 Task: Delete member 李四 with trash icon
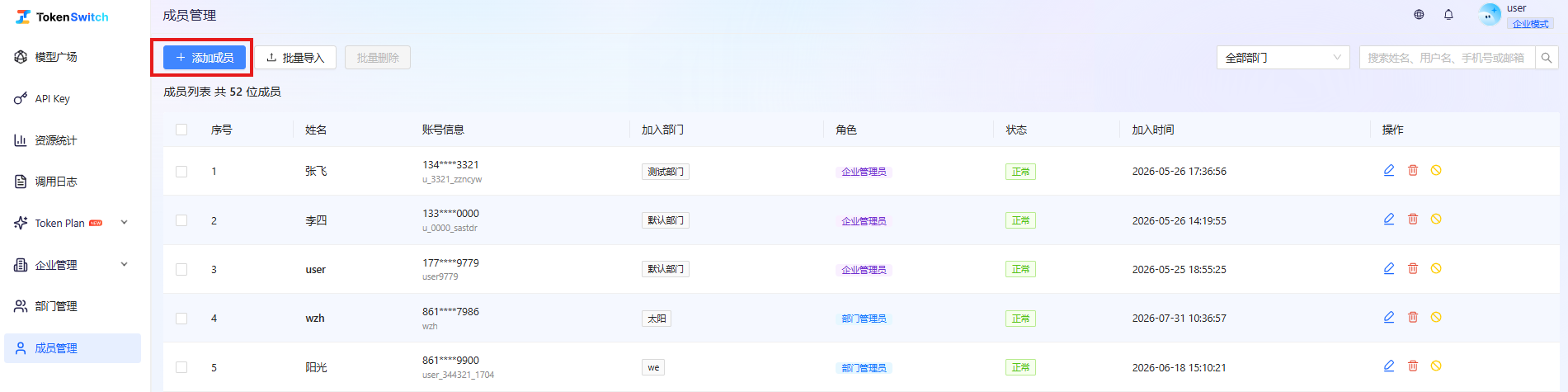click(x=1413, y=219)
